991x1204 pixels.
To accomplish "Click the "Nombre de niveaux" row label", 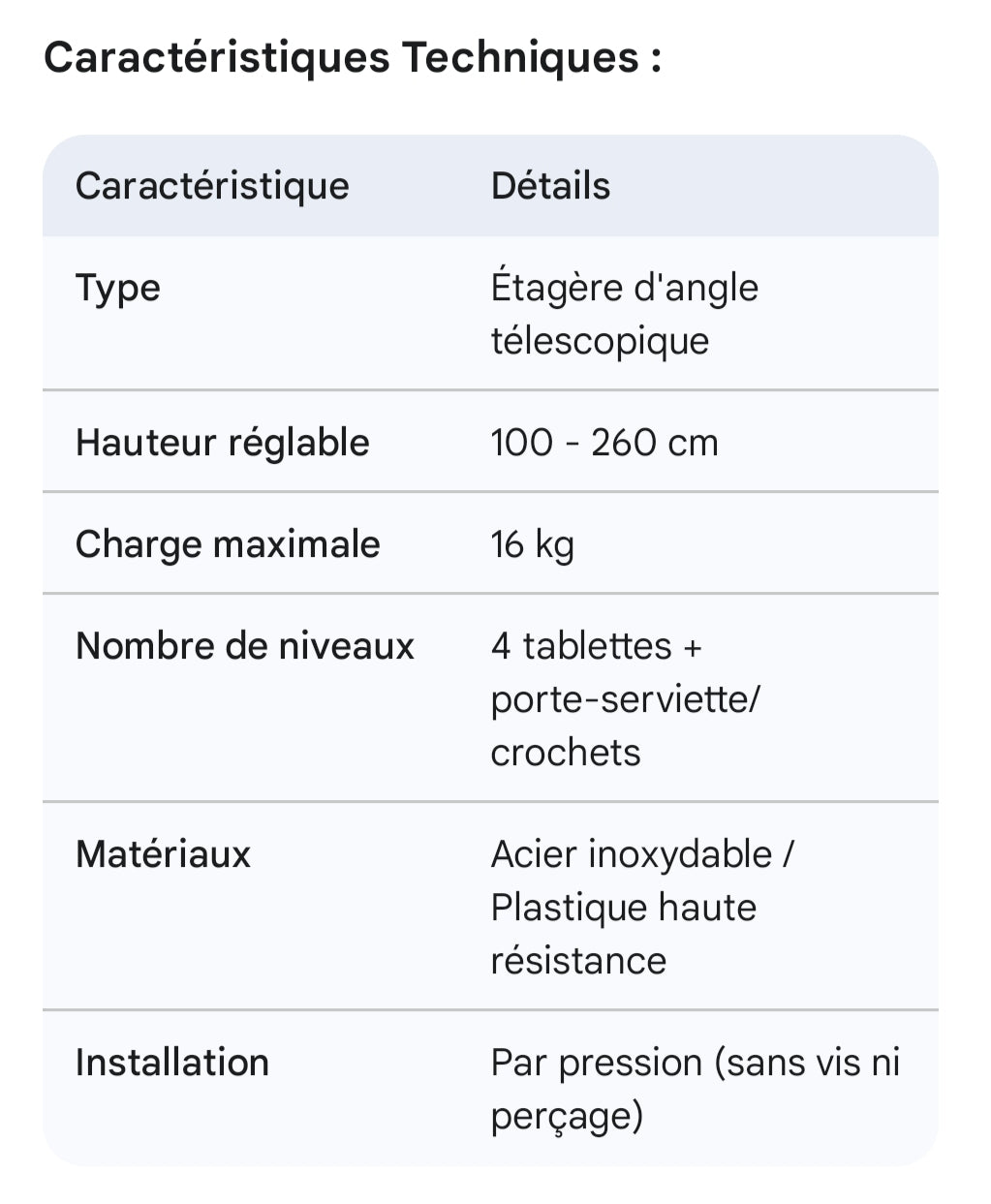I will pos(245,646).
